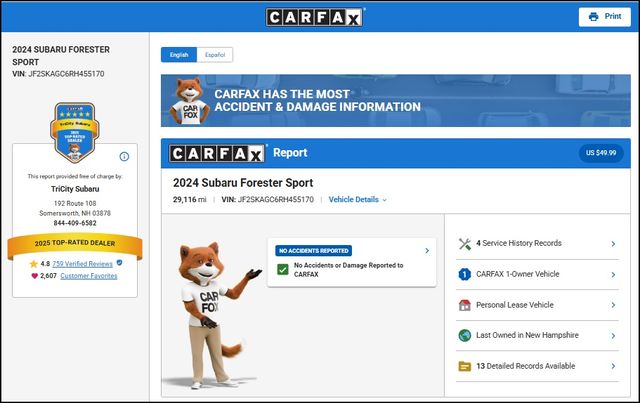Click the Car Fox mascot in banner

[189, 100]
